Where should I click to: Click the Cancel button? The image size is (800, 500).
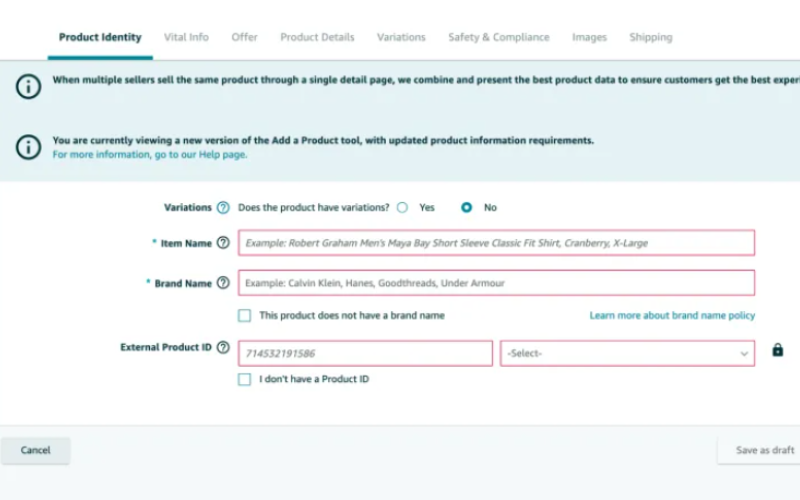[x=35, y=450]
